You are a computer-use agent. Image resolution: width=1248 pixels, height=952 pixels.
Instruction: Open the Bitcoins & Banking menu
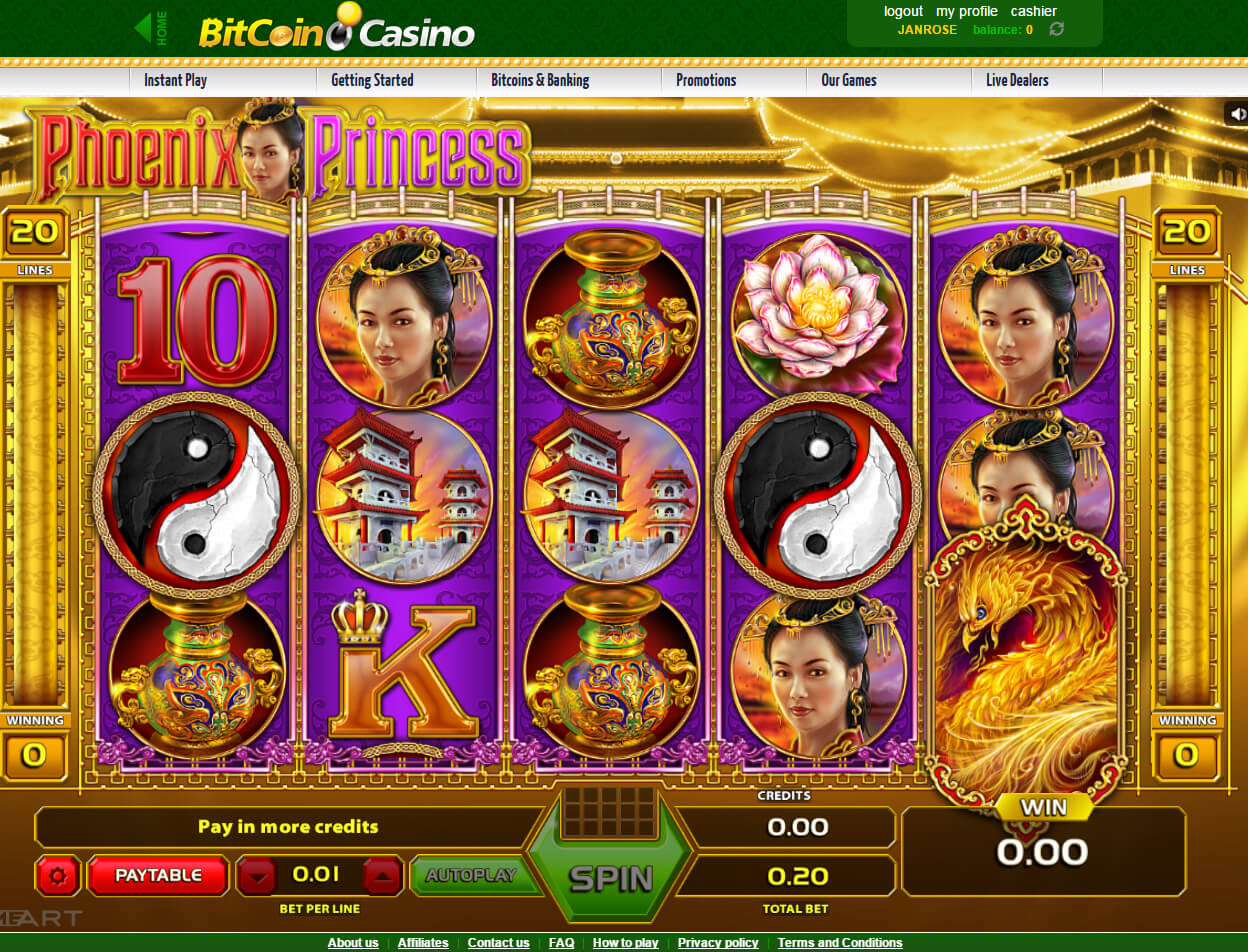pos(540,80)
